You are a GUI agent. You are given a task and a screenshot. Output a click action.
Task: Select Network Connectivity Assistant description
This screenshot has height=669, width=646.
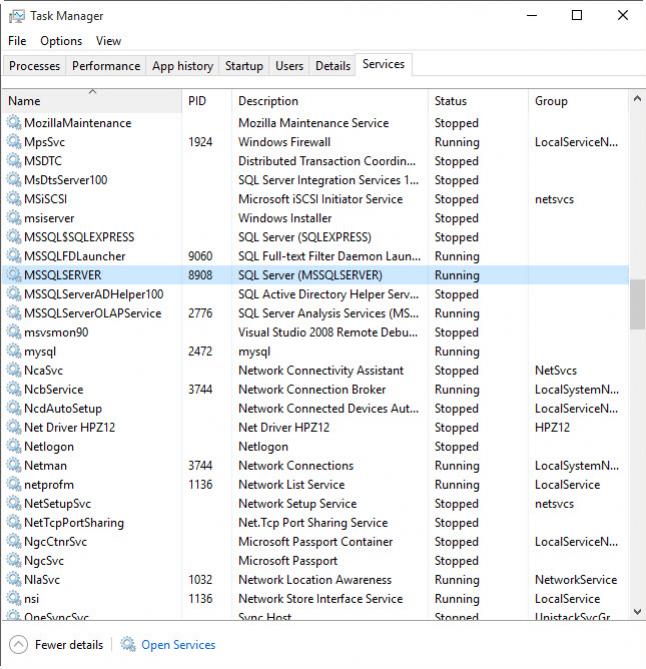click(x=320, y=370)
